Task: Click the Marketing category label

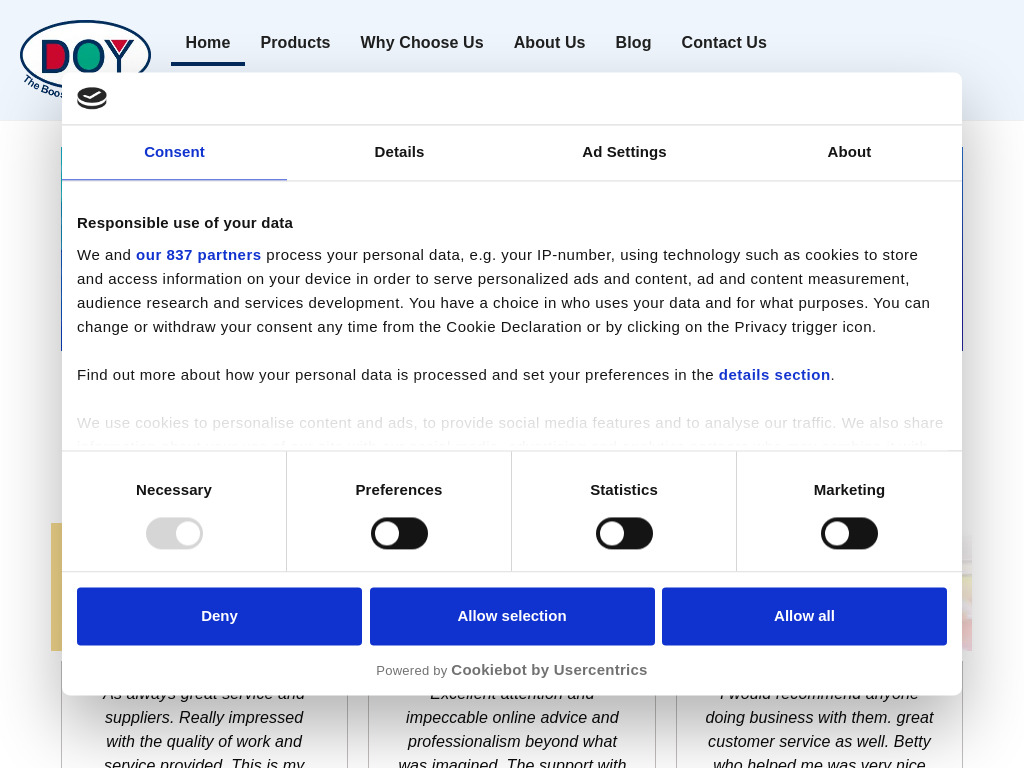Action: point(849,490)
